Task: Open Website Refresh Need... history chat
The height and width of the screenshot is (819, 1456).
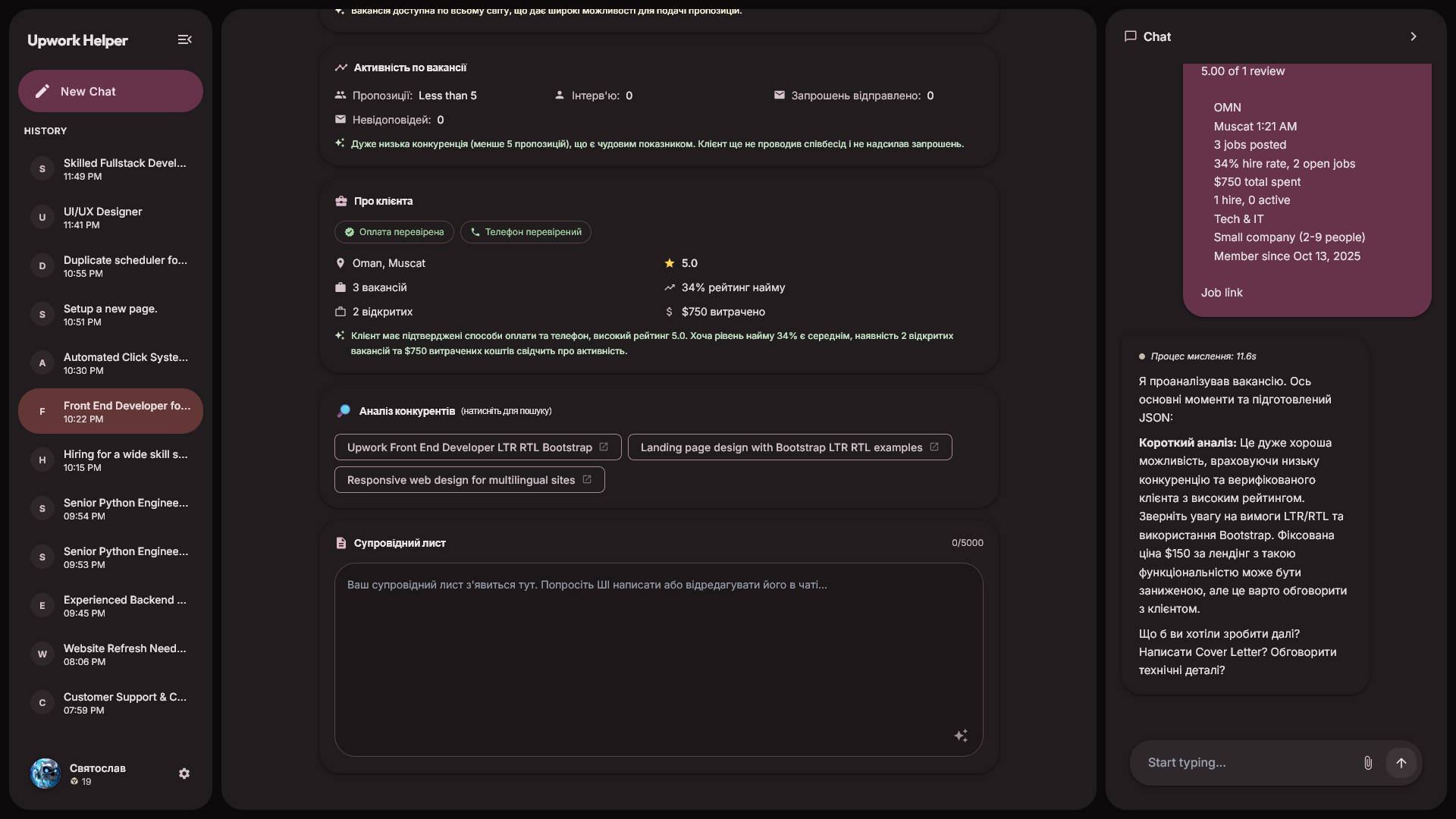Action: pyautogui.click(x=111, y=654)
